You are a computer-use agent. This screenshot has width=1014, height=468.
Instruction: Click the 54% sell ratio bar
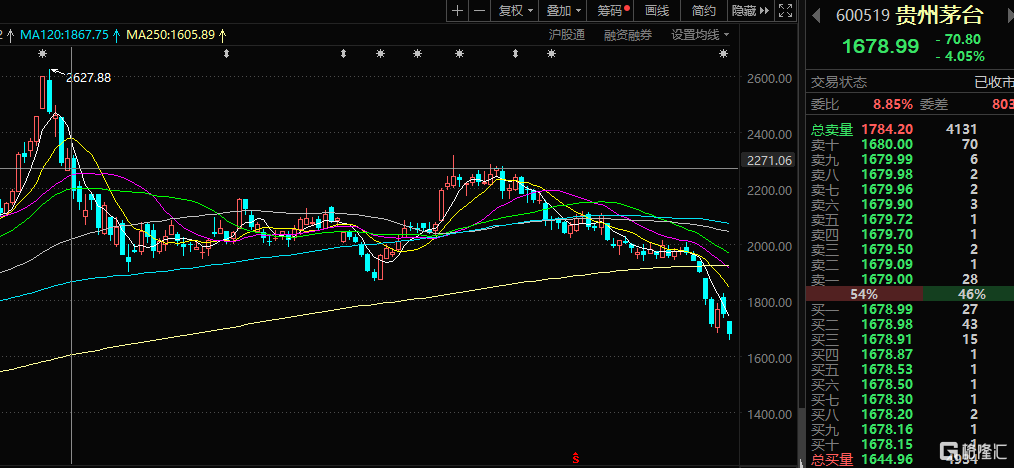864,294
